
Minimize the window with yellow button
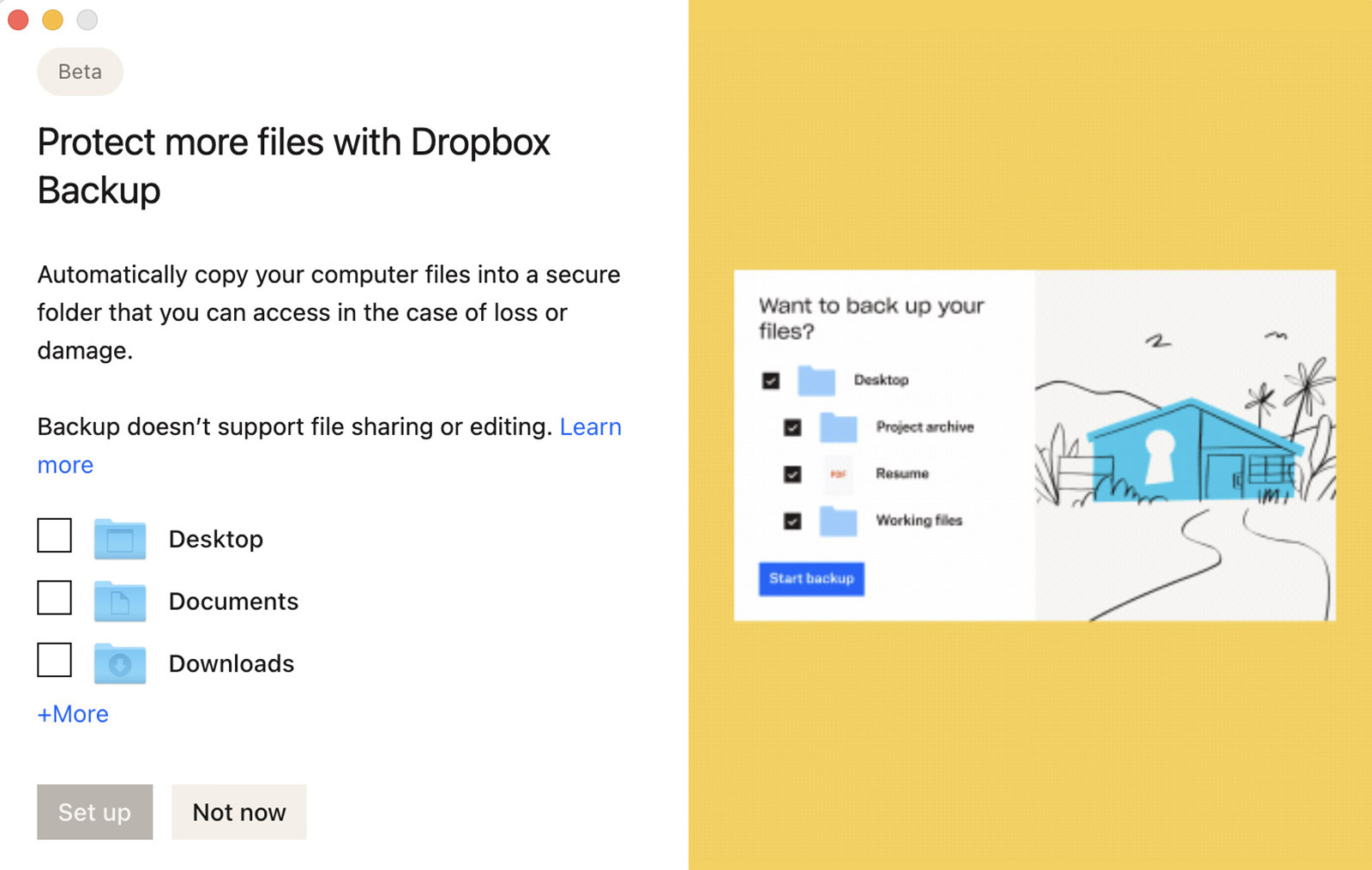pyautogui.click(x=52, y=19)
